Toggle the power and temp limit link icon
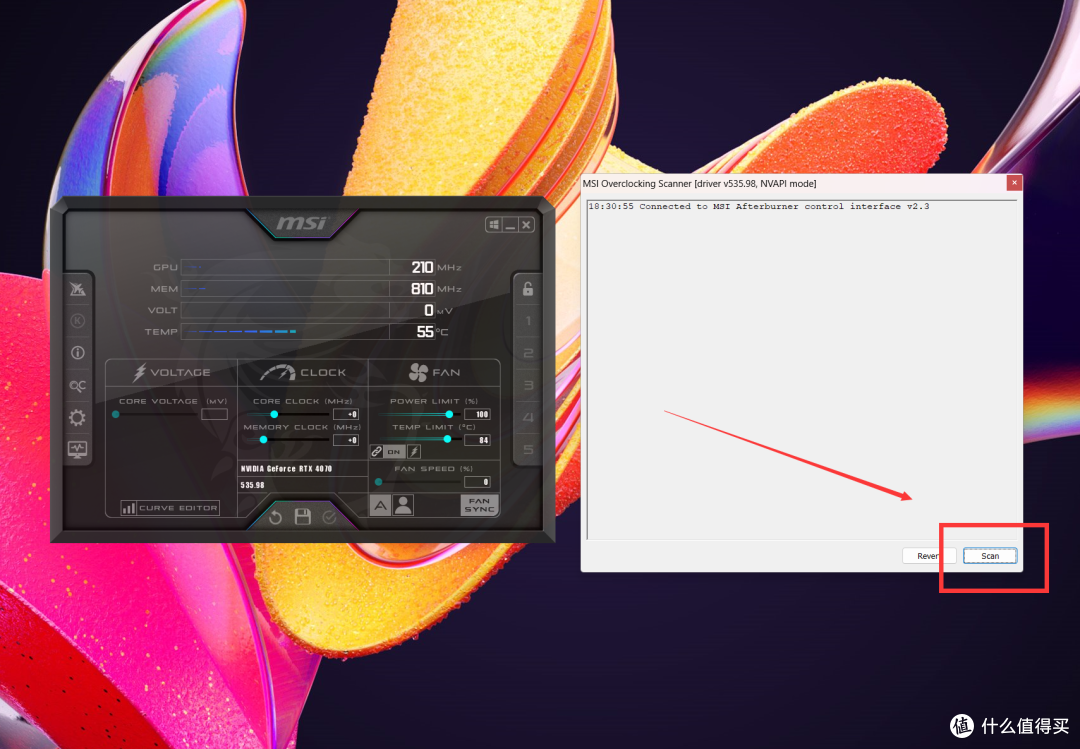This screenshot has width=1080, height=749. [376, 452]
